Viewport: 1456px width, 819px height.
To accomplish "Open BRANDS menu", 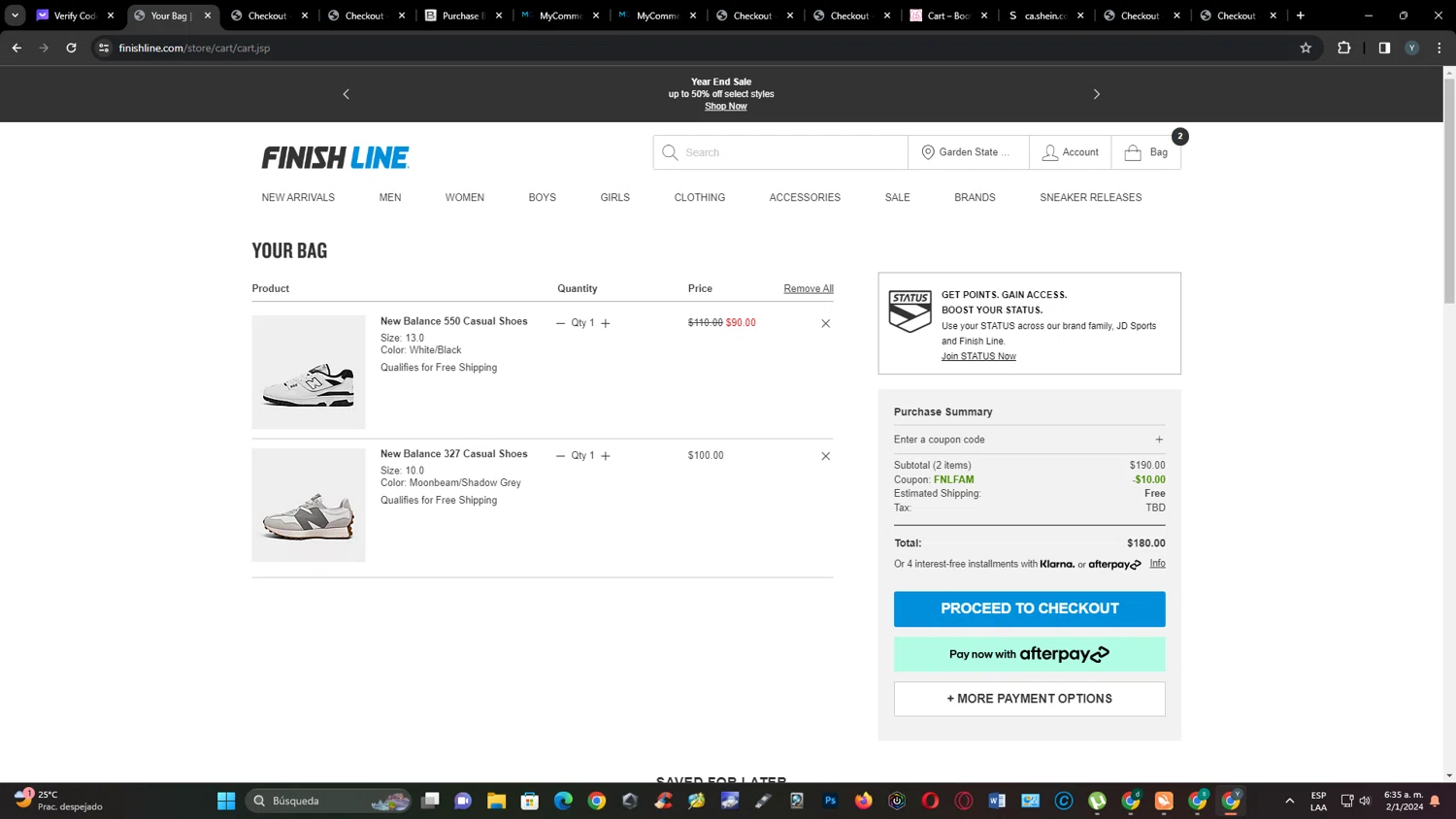I will [x=975, y=197].
